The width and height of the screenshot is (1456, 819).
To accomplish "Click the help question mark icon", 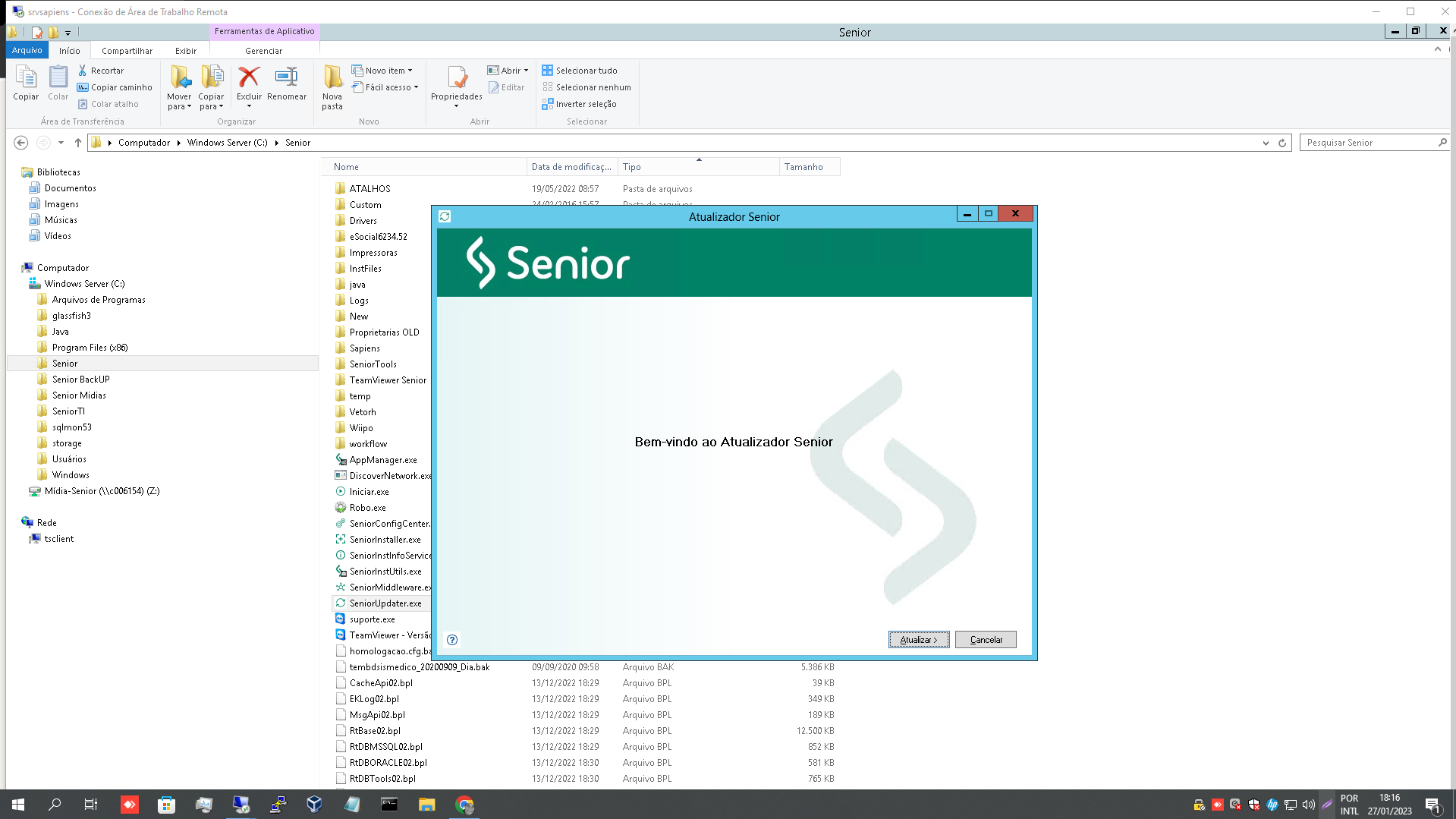I will (452, 640).
